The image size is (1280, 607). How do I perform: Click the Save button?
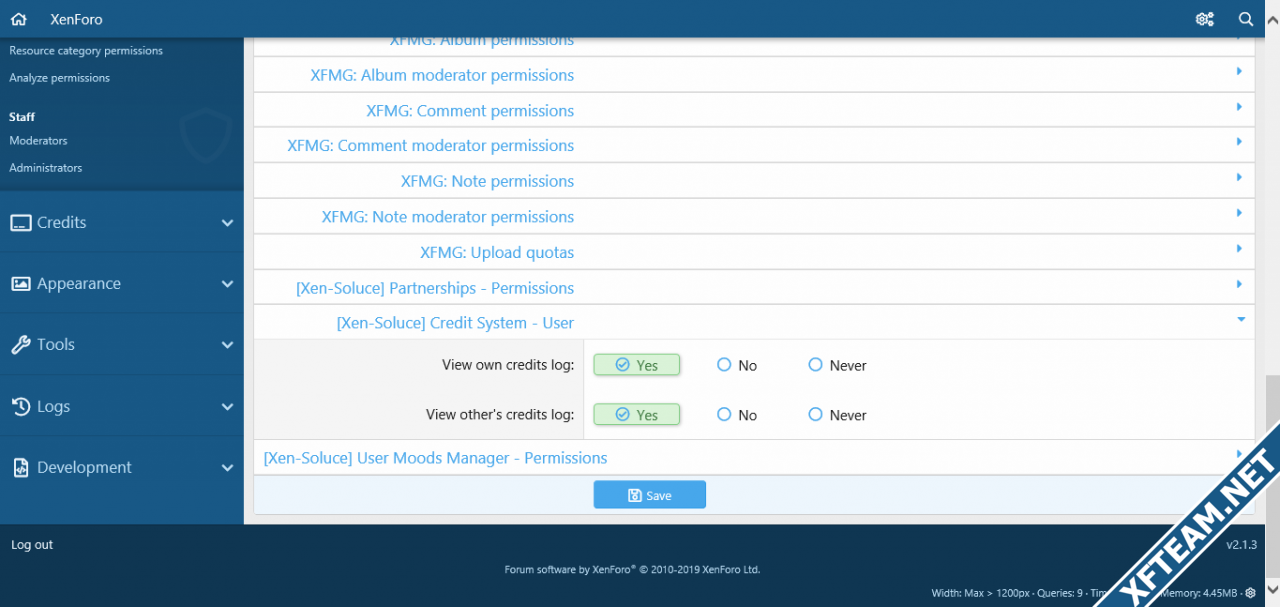click(x=650, y=495)
